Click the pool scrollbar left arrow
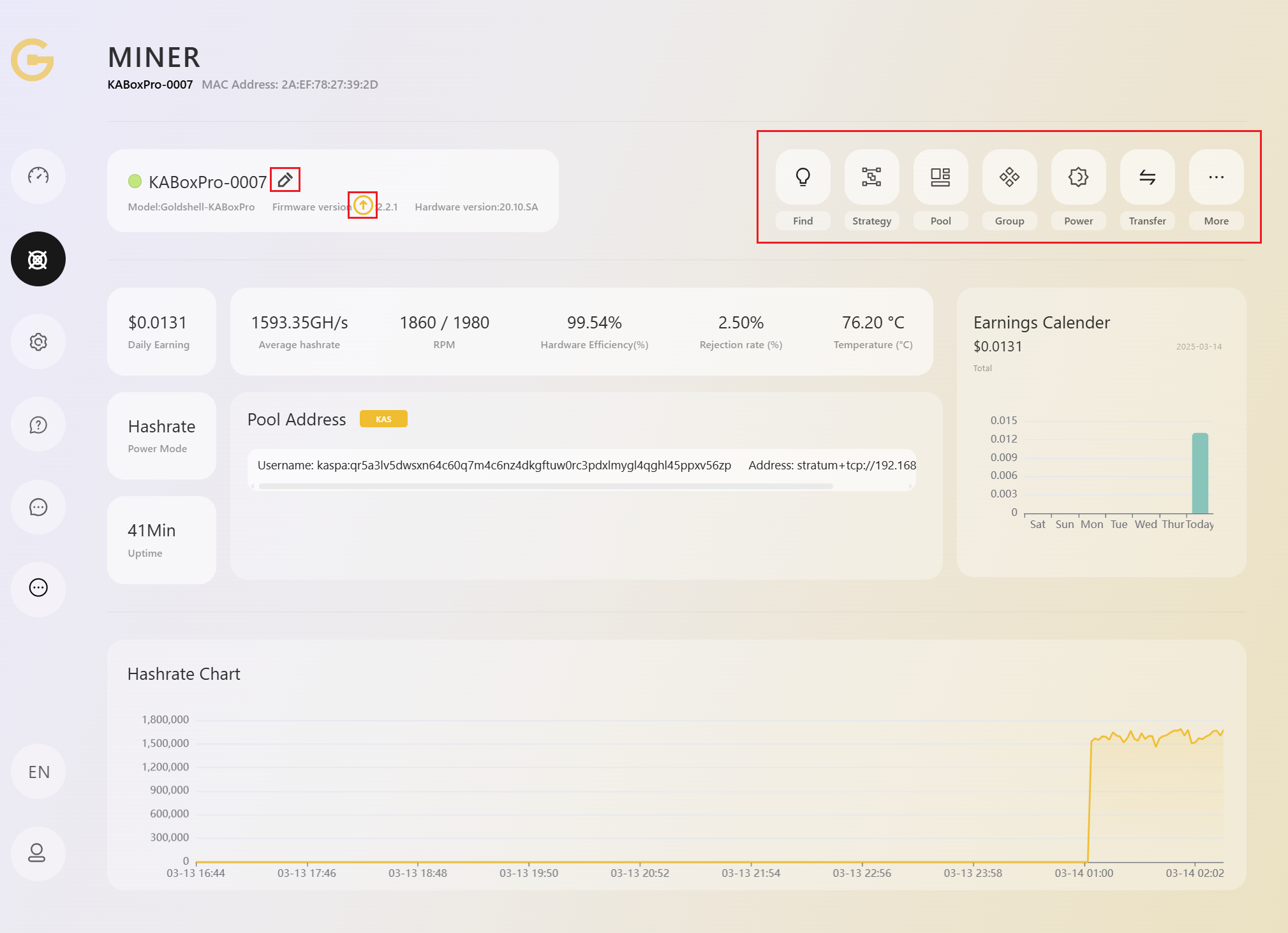Viewport: 1288px width, 933px height. 253,486
